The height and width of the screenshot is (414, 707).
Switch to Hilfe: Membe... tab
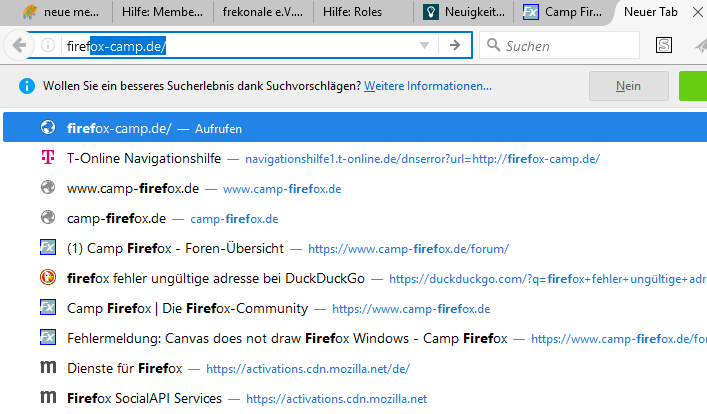click(162, 12)
